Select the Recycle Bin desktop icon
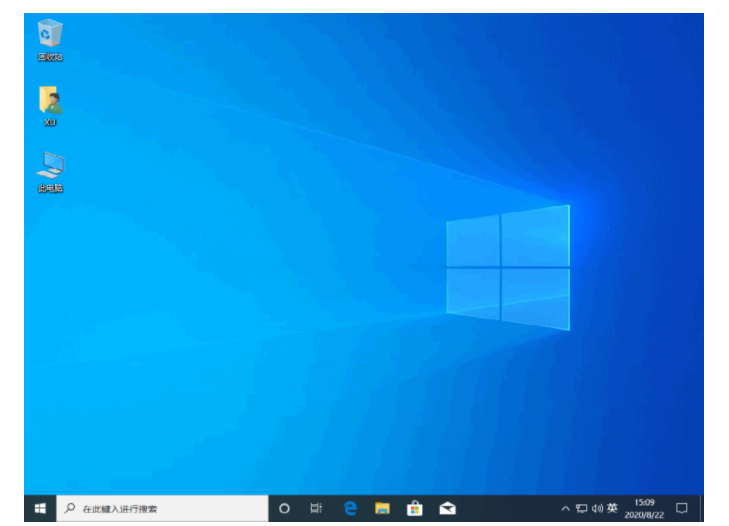Image resolution: width=729 pixels, height=526 pixels. click(50, 40)
